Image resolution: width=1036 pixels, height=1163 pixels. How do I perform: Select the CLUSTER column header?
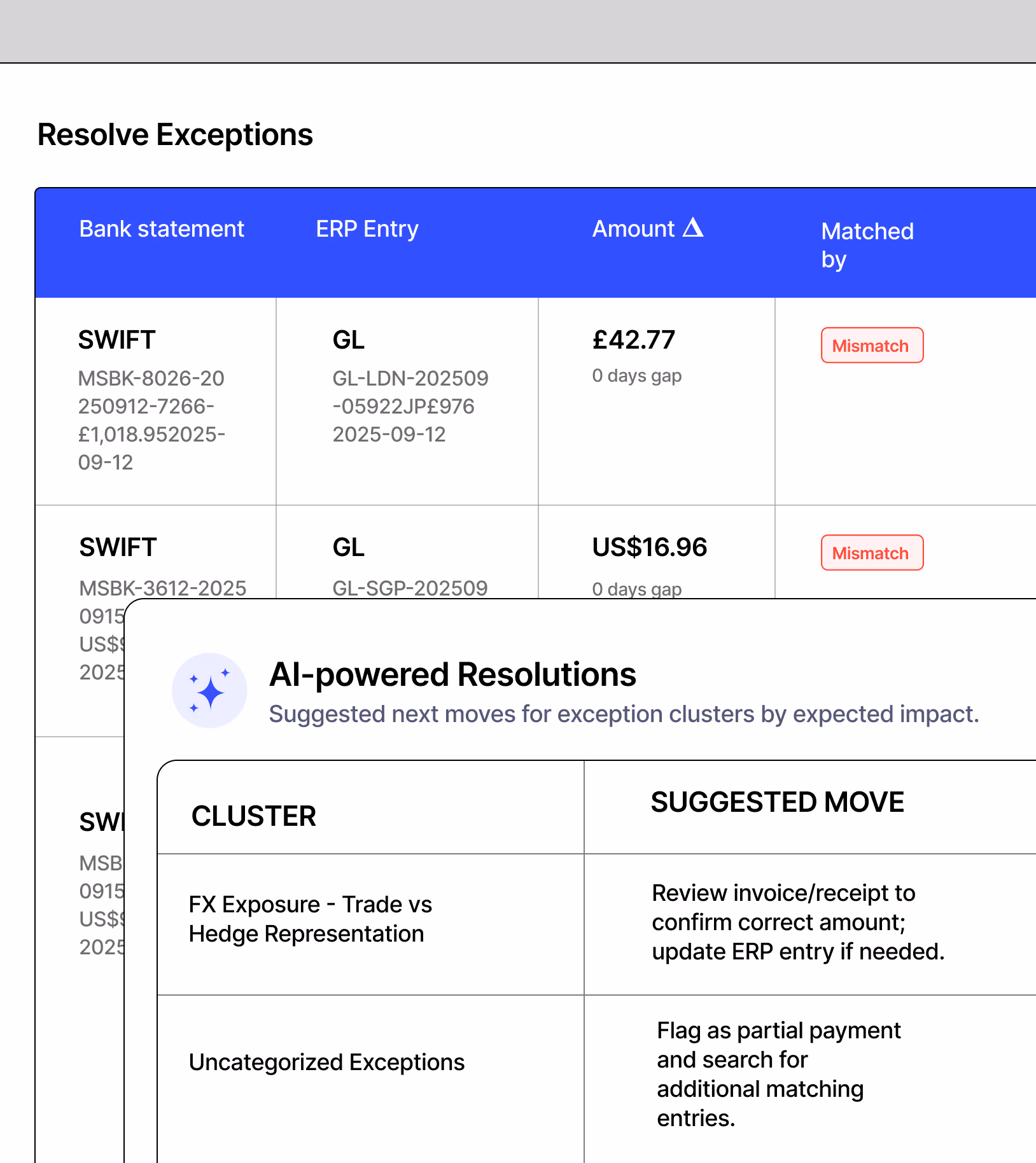(x=253, y=816)
